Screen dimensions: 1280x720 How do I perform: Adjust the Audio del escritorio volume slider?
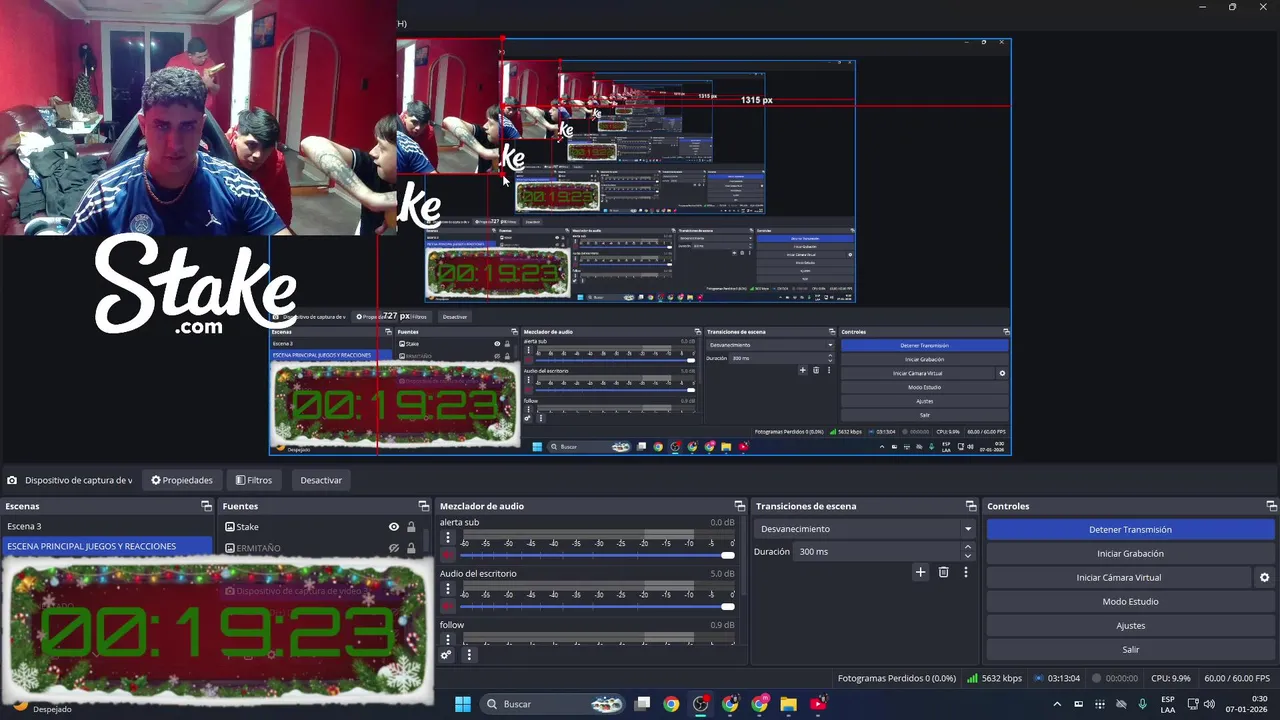click(597, 606)
